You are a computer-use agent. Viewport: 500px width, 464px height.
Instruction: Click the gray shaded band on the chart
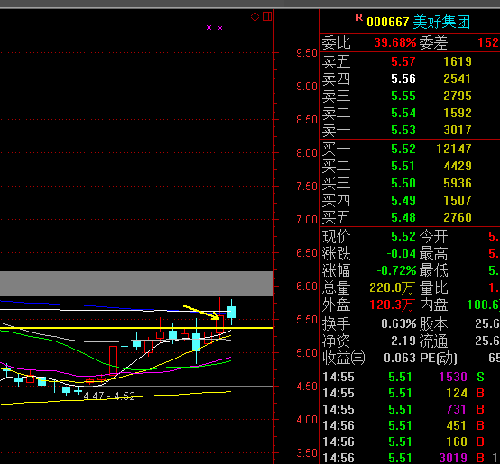137,283
